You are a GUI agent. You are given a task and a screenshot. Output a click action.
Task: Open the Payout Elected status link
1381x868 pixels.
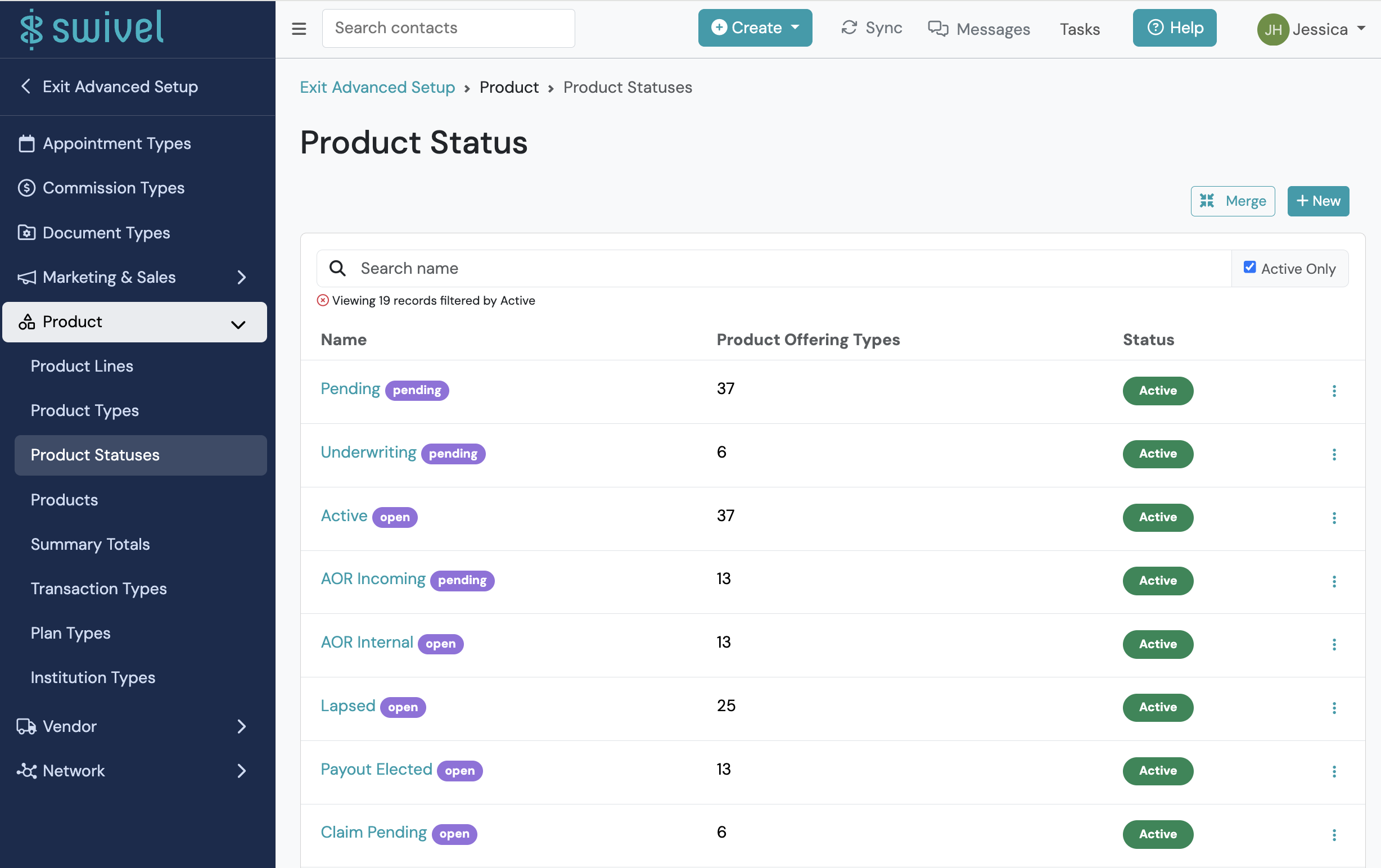(x=376, y=770)
